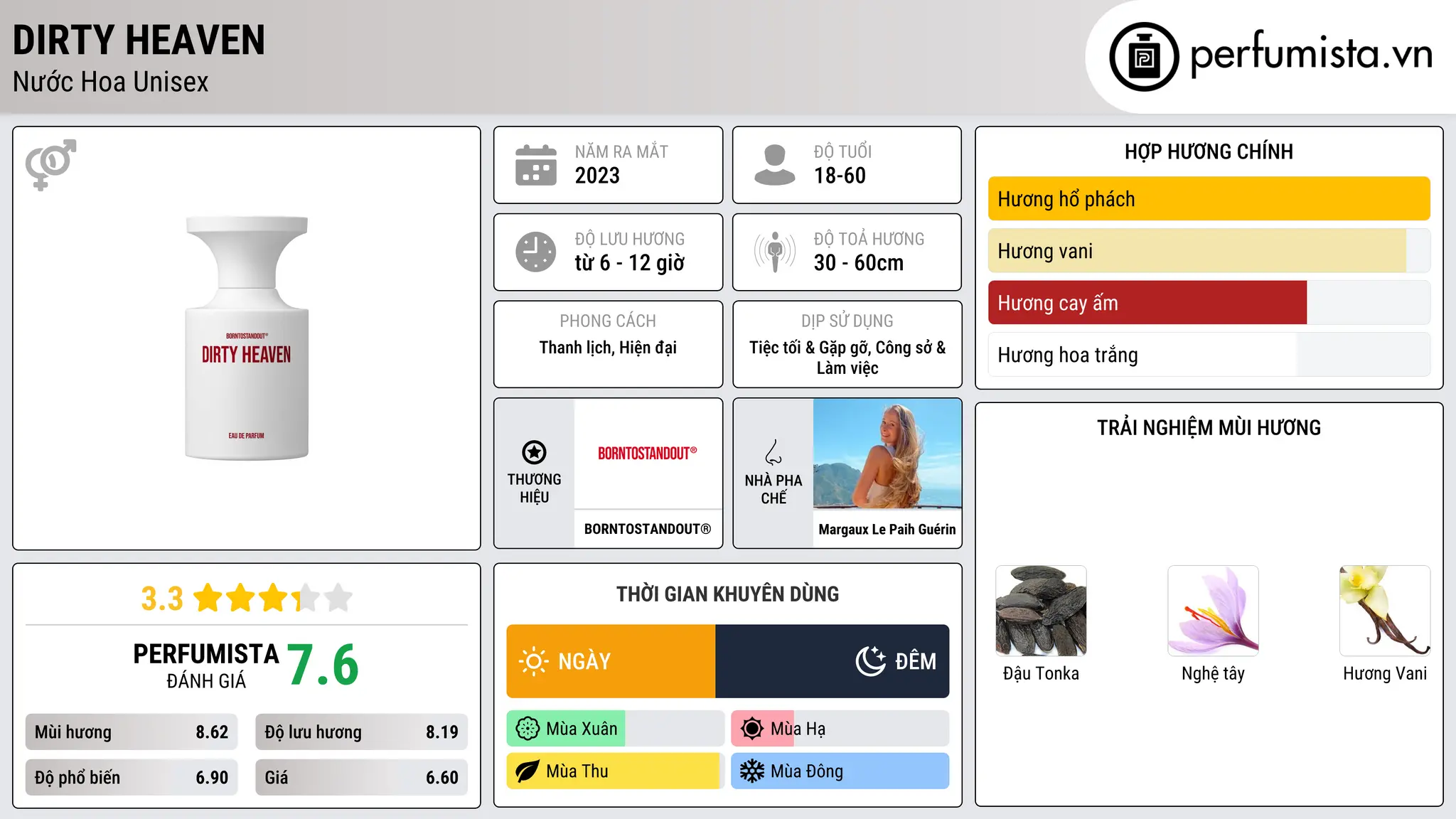Screen dimensions: 1456x819
Task: Click the DỊP SỬ DỤNG label
Action: click(847, 321)
